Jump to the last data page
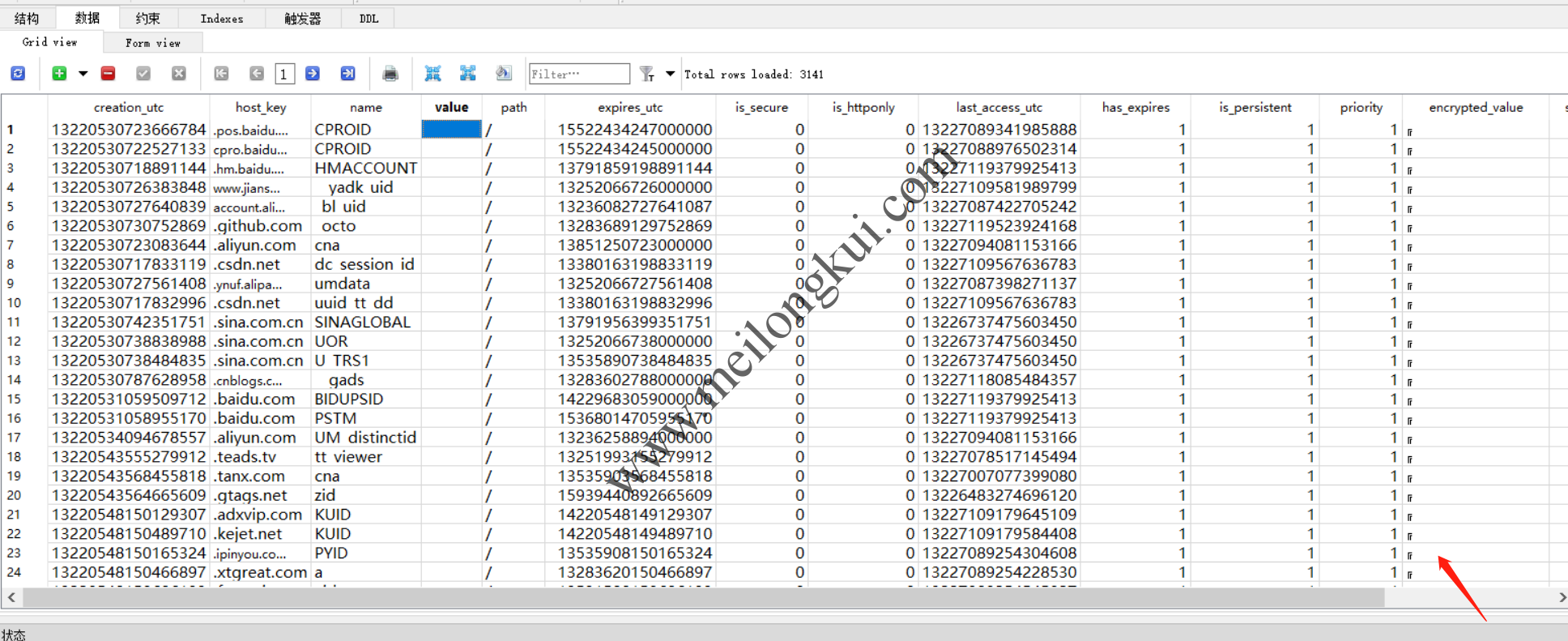Viewport: 1568px width, 641px height. pyautogui.click(x=347, y=74)
